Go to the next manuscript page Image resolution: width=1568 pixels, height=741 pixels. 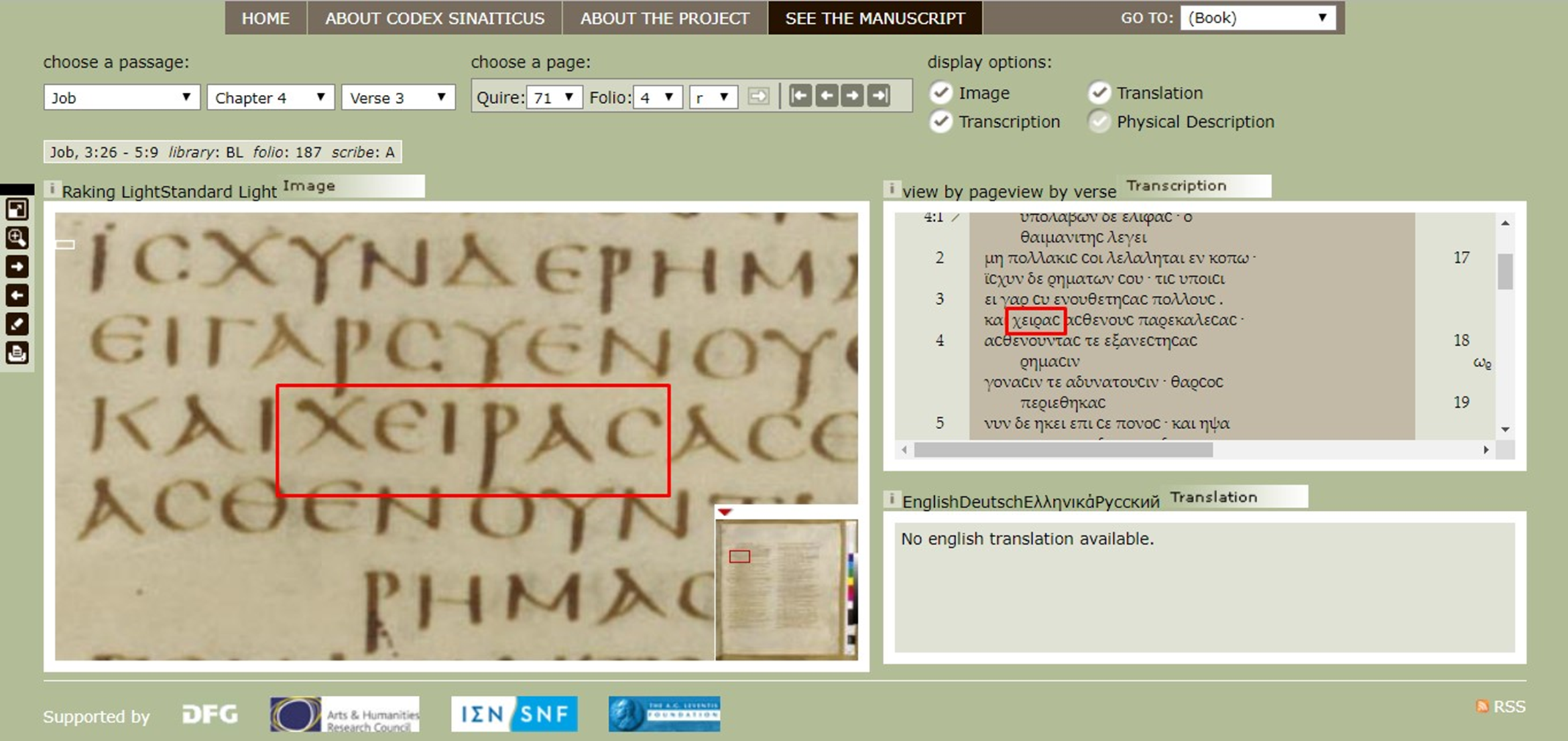click(x=853, y=96)
